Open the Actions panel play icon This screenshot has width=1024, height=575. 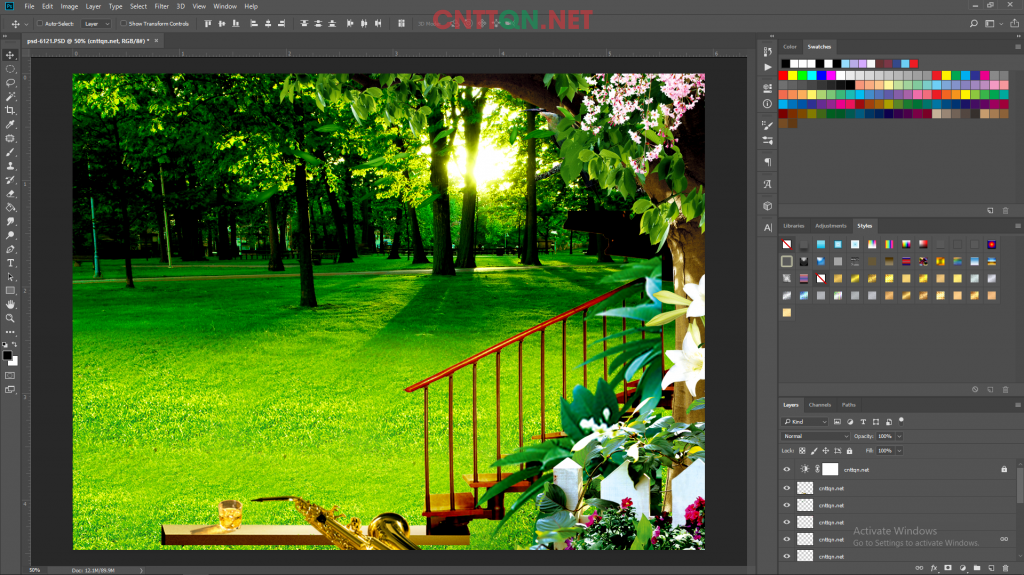tap(767, 67)
